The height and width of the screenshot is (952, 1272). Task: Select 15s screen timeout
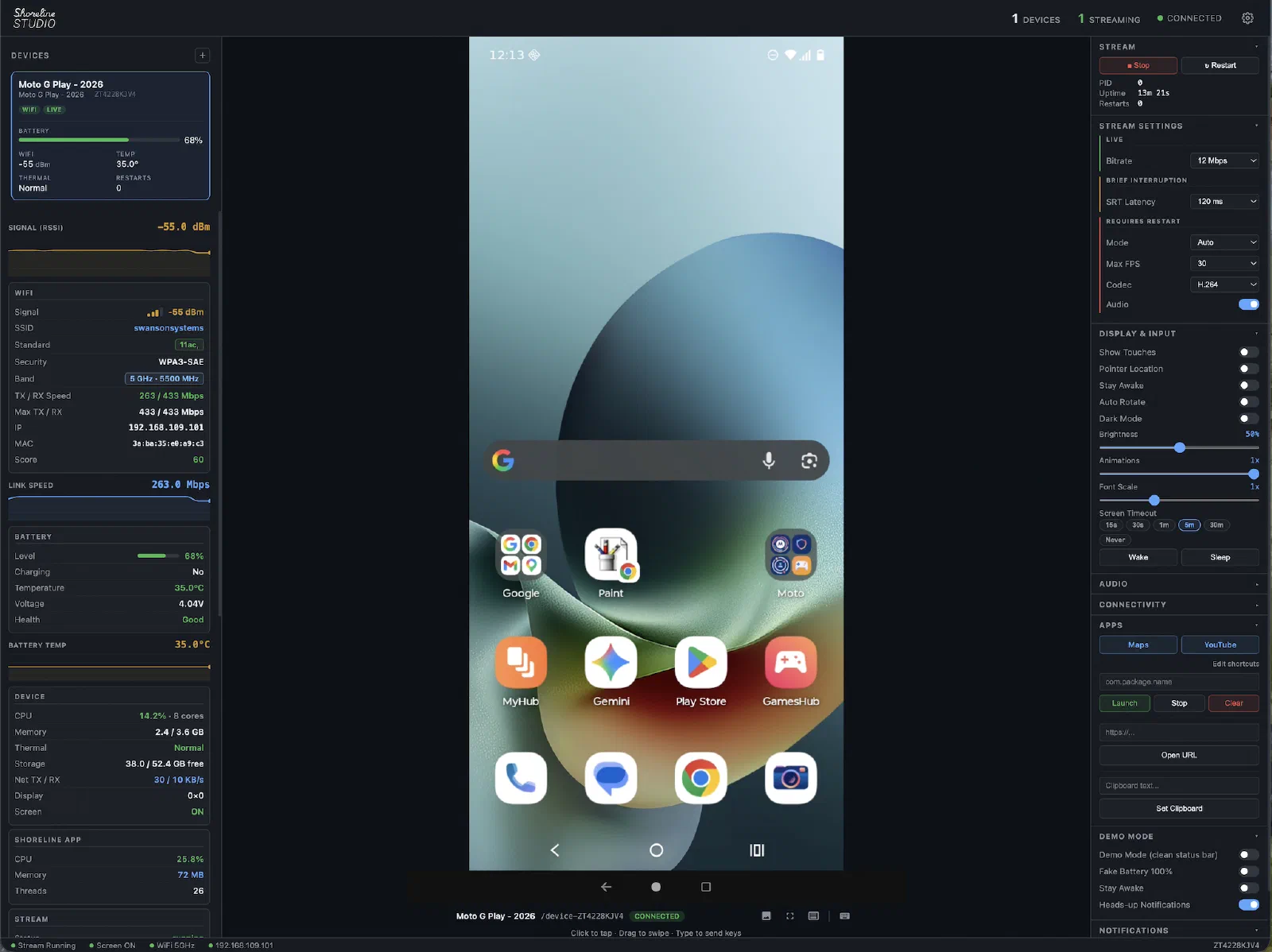pyautogui.click(x=1111, y=525)
